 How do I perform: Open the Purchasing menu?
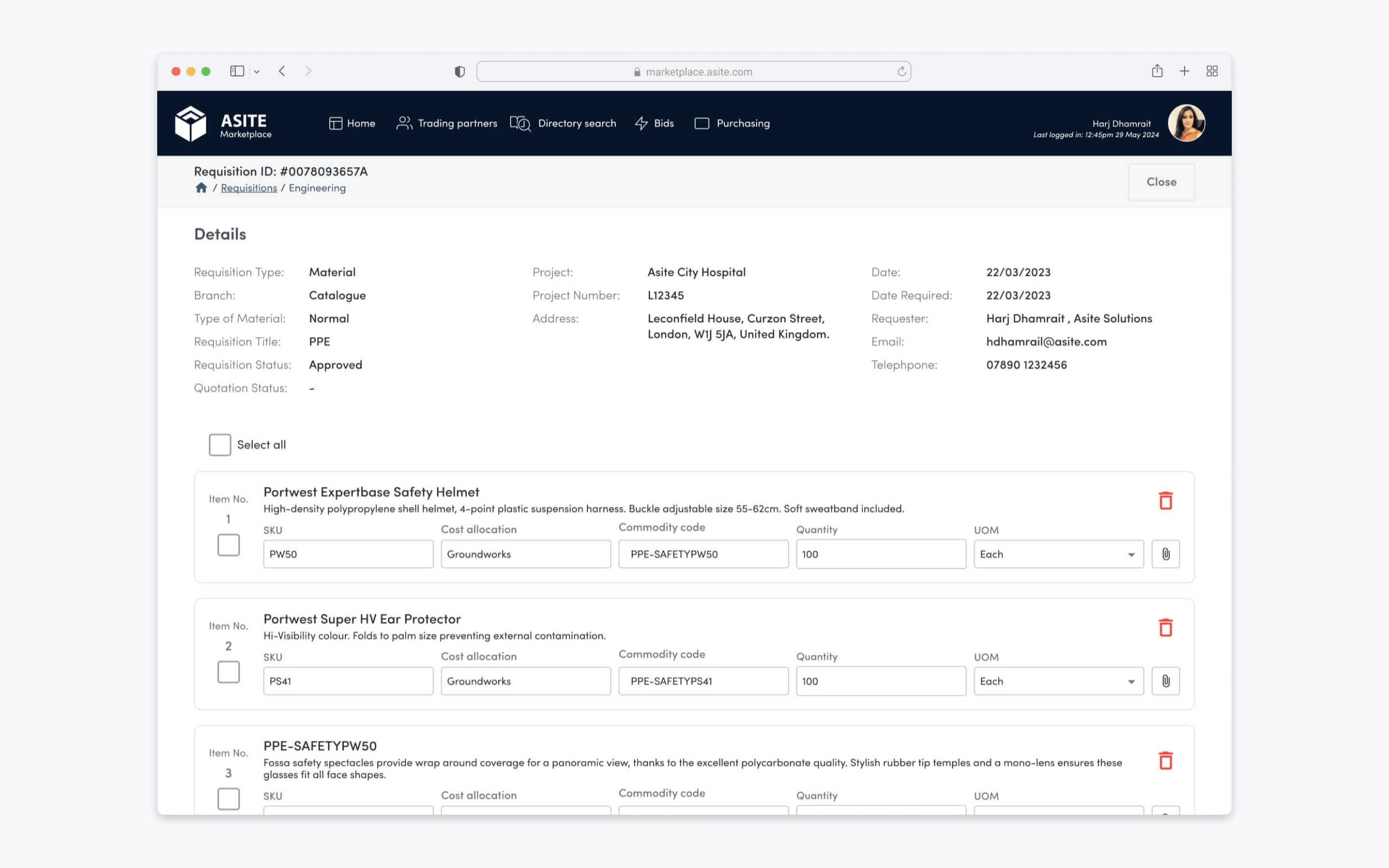point(732,123)
